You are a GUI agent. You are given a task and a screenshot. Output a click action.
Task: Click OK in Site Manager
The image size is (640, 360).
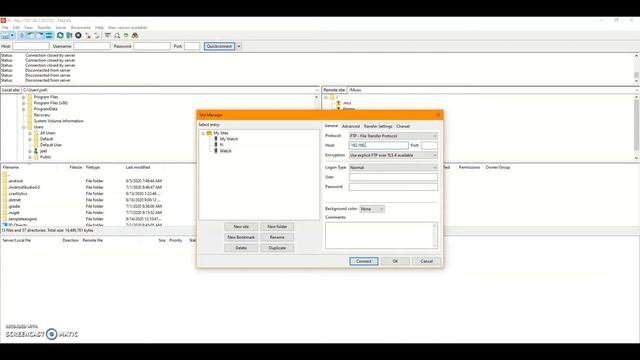coord(395,261)
